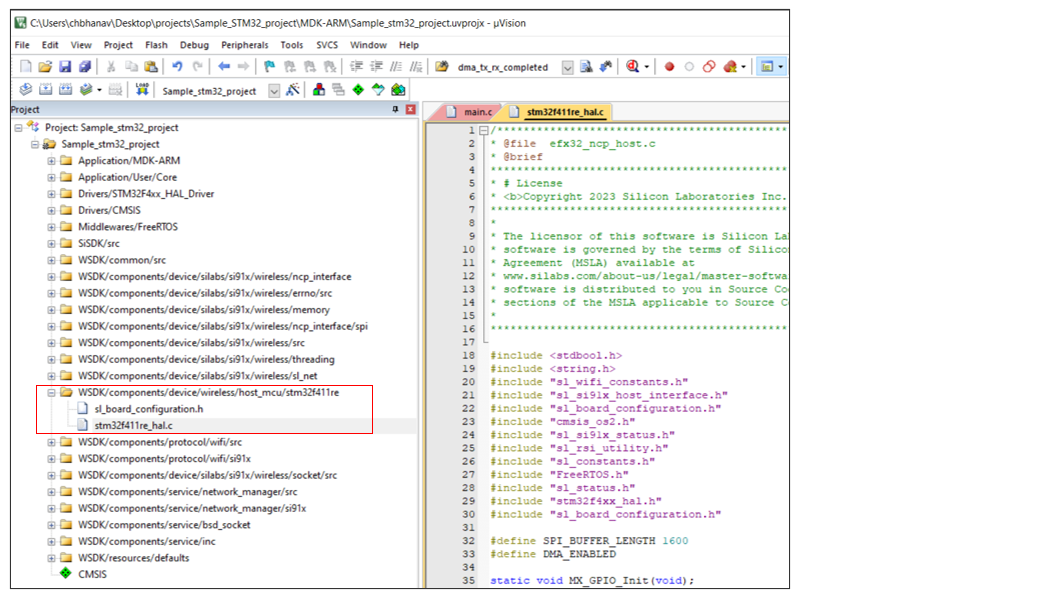
Task: Download code to flash with Load
Action: pos(141,89)
